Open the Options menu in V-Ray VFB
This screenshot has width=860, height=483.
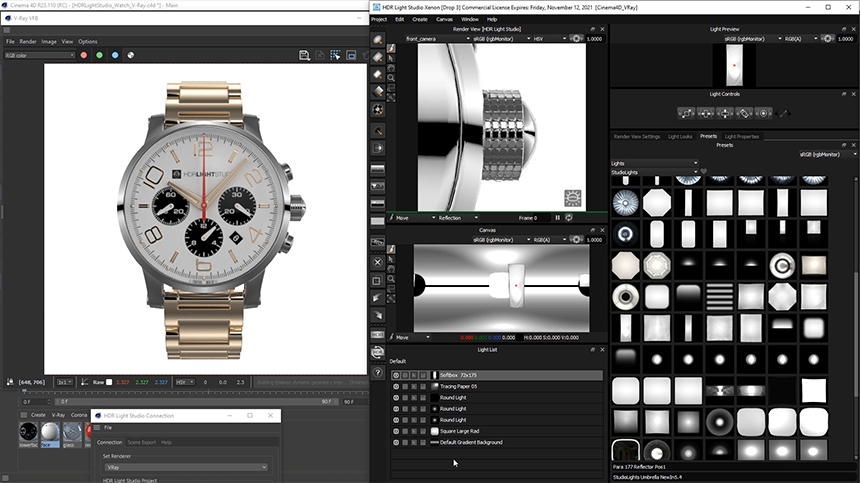click(88, 42)
